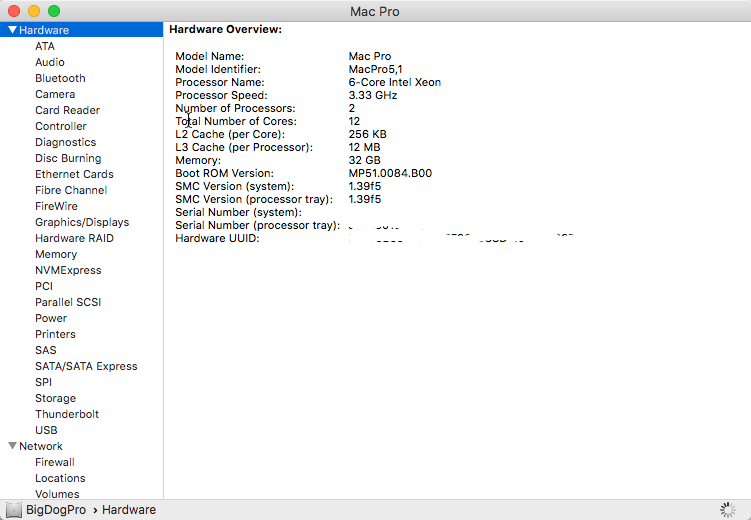Click the 3.33 GHz processor speed

coord(373,95)
